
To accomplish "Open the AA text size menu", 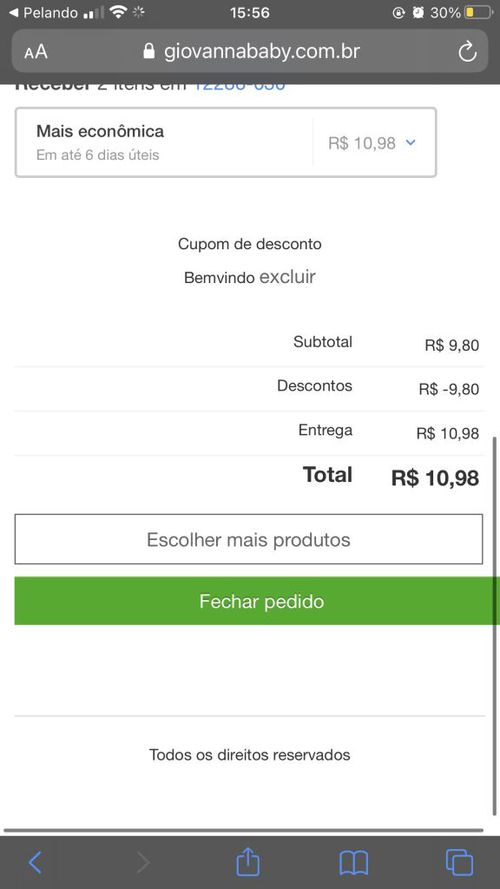I will [x=36, y=52].
